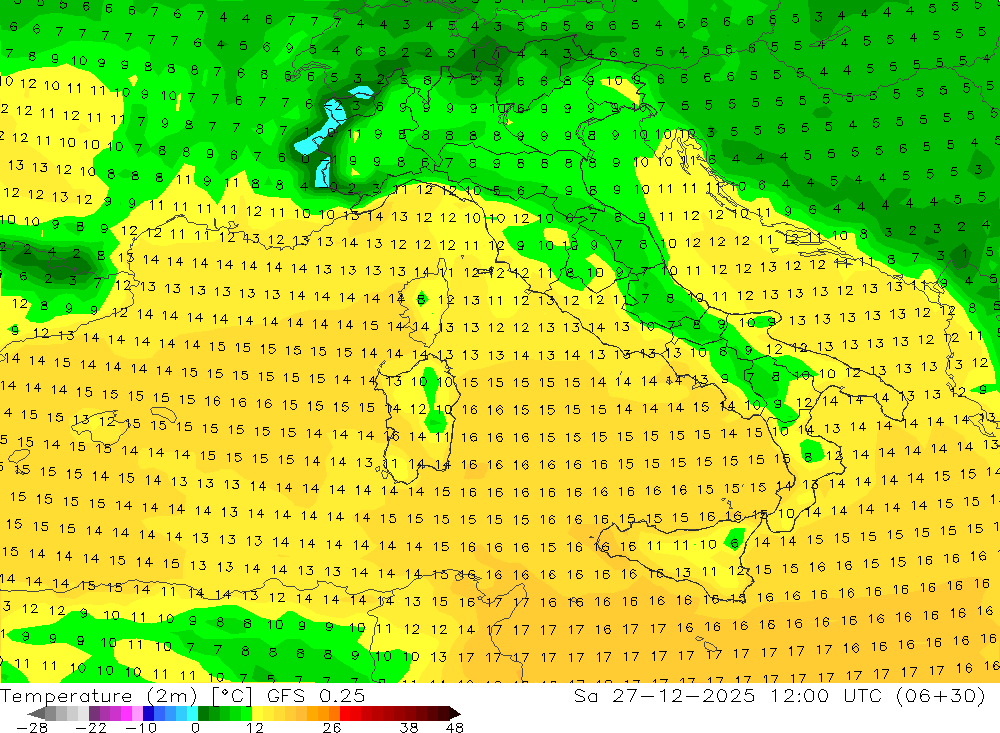The height and width of the screenshot is (733, 1000).
Task: Click the left gray arrow of the legend
Action: coord(36,713)
